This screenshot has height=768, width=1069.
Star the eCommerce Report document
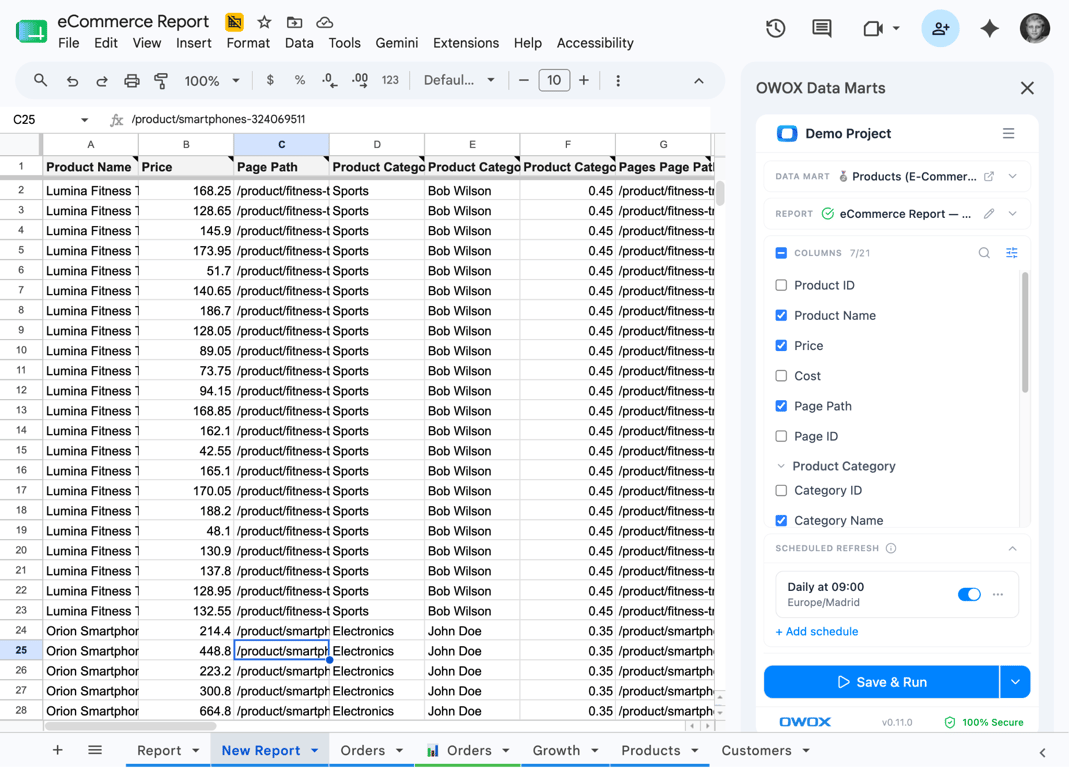(x=264, y=23)
